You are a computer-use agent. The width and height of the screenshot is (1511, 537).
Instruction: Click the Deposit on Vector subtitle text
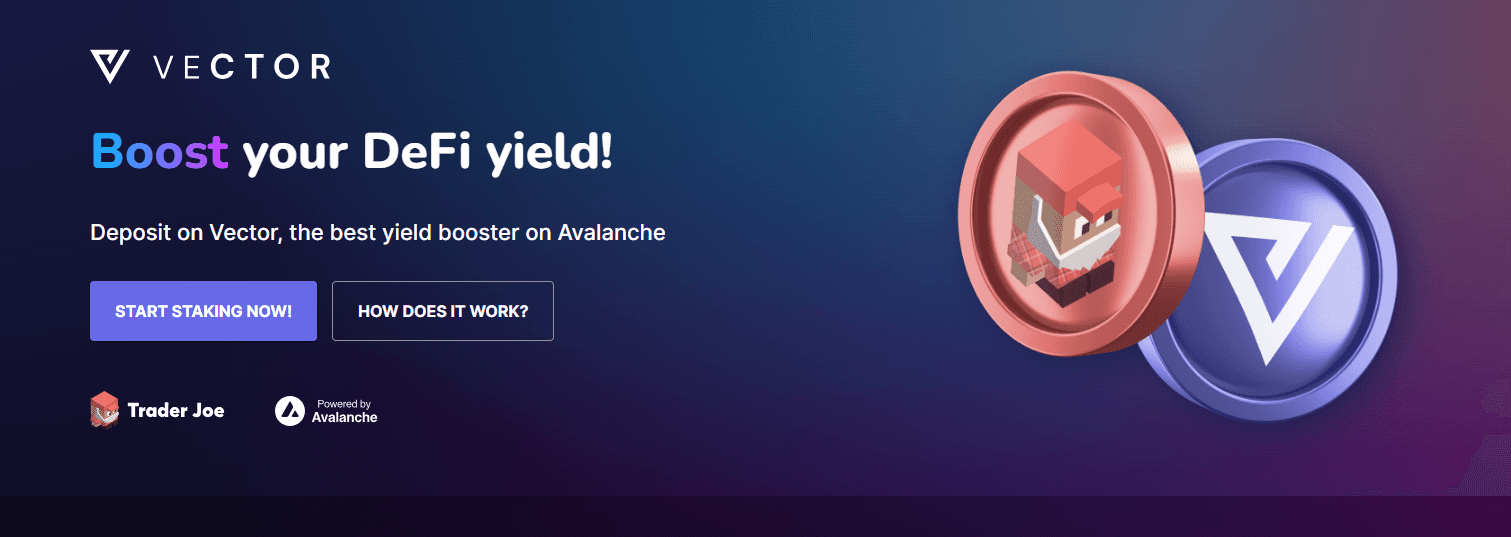point(378,233)
